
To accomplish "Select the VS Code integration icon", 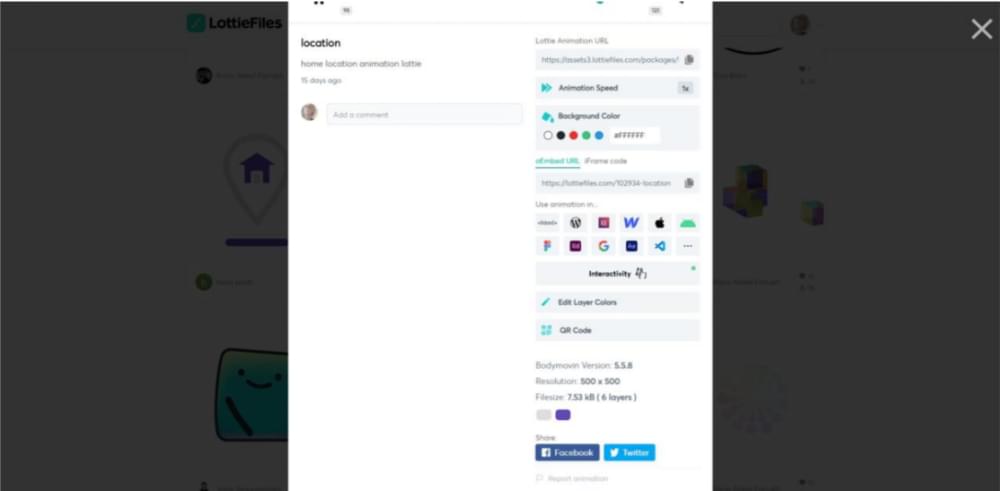I will coord(659,246).
